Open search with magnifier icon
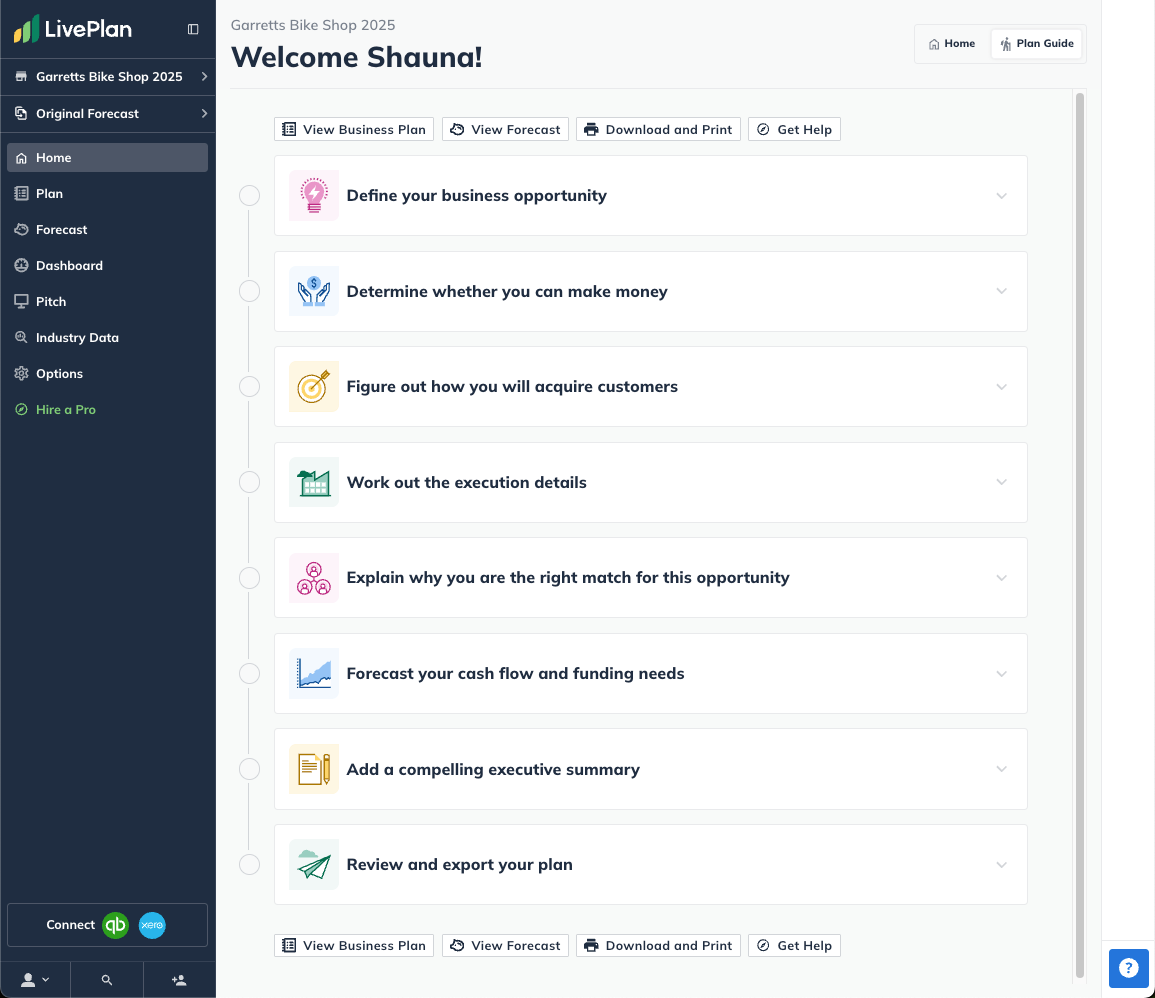 pos(107,980)
